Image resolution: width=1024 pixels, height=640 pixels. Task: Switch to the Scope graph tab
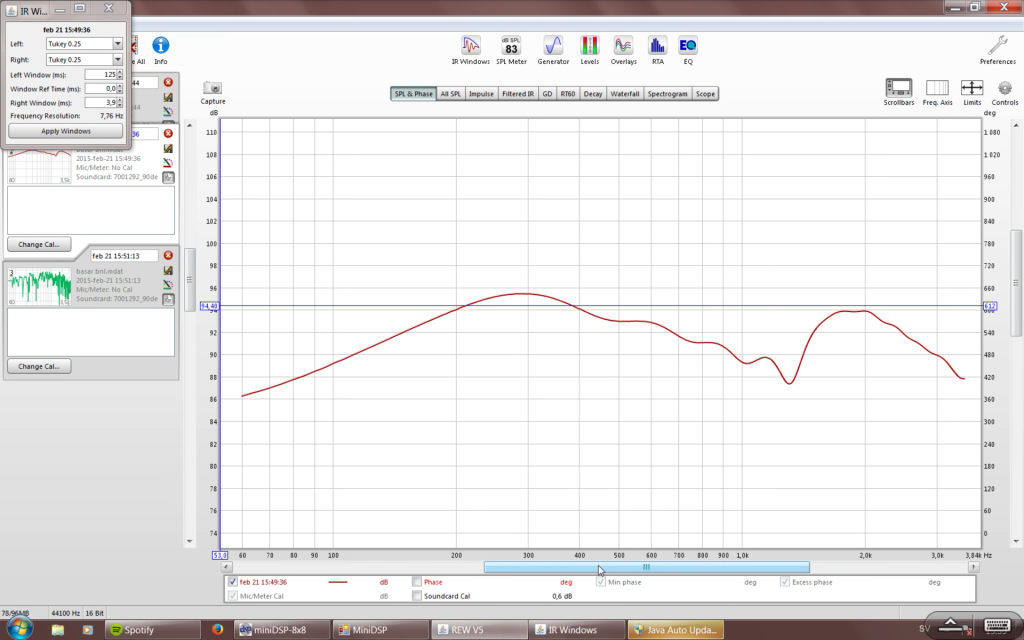pyautogui.click(x=705, y=93)
